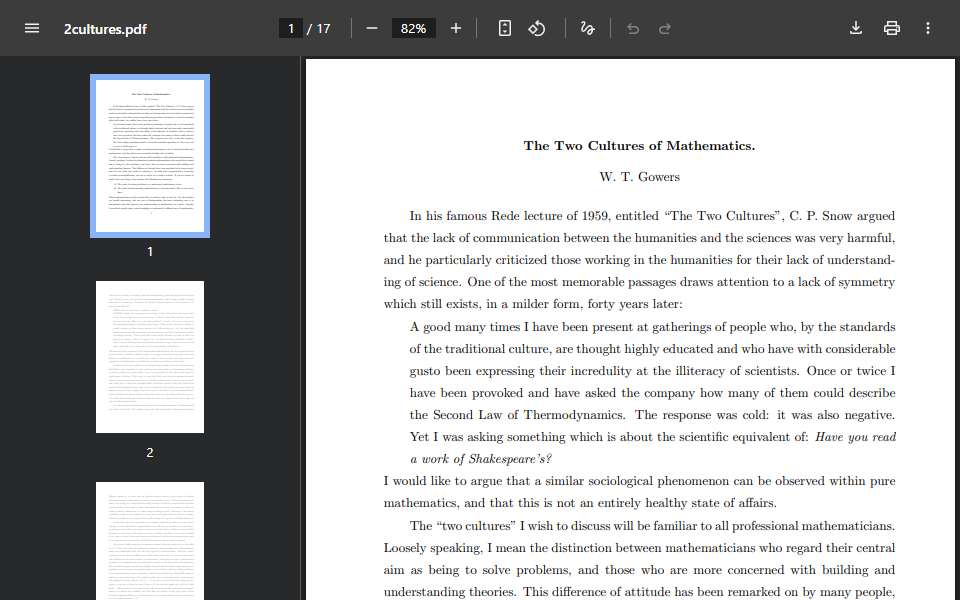960x600 pixels.
Task: Download the 2cultures.pdf file
Action: pos(856,28)
